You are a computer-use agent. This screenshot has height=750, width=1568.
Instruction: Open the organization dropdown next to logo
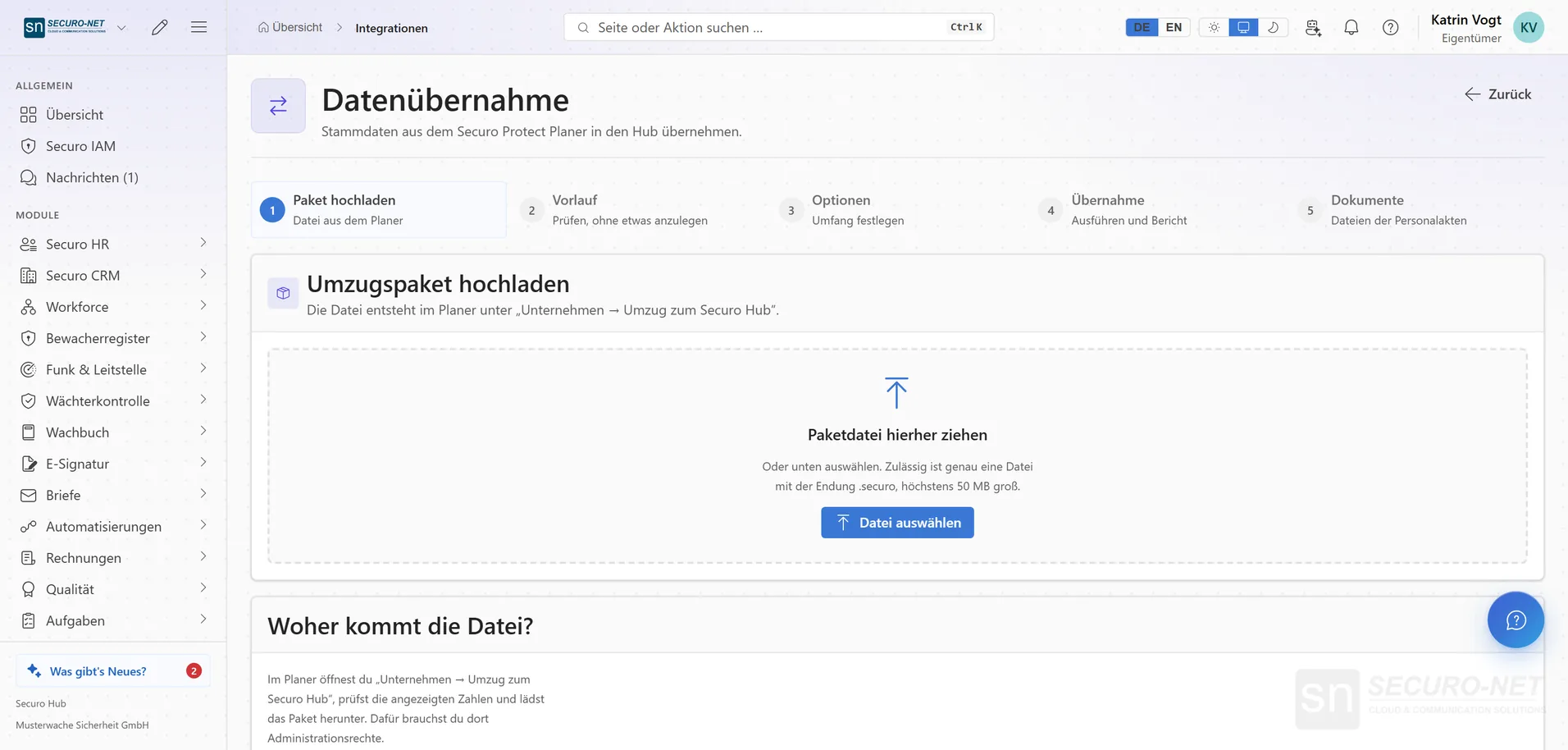point(121,27)
